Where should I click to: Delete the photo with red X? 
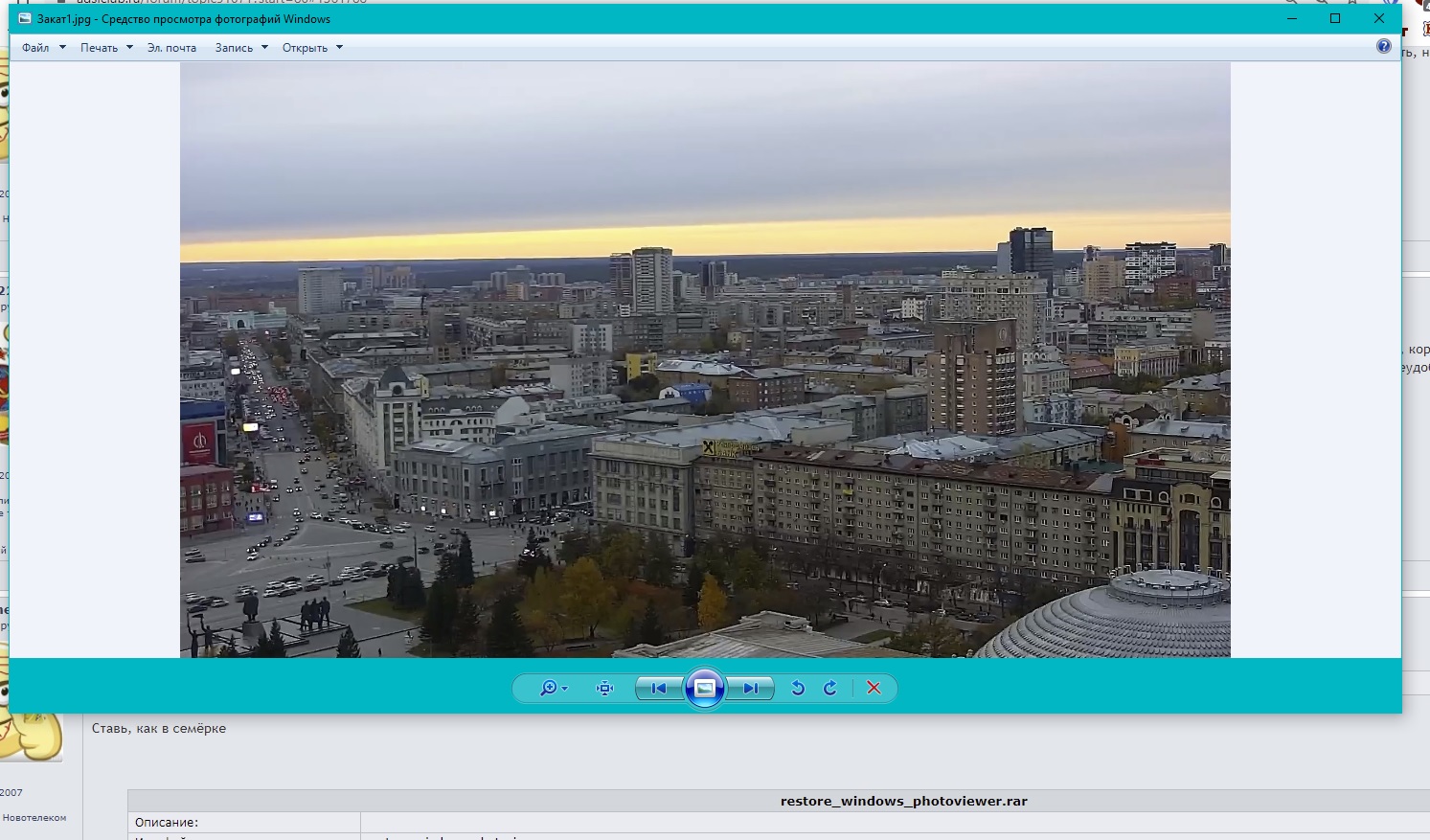pyautogui.click(x=874, y=688)
